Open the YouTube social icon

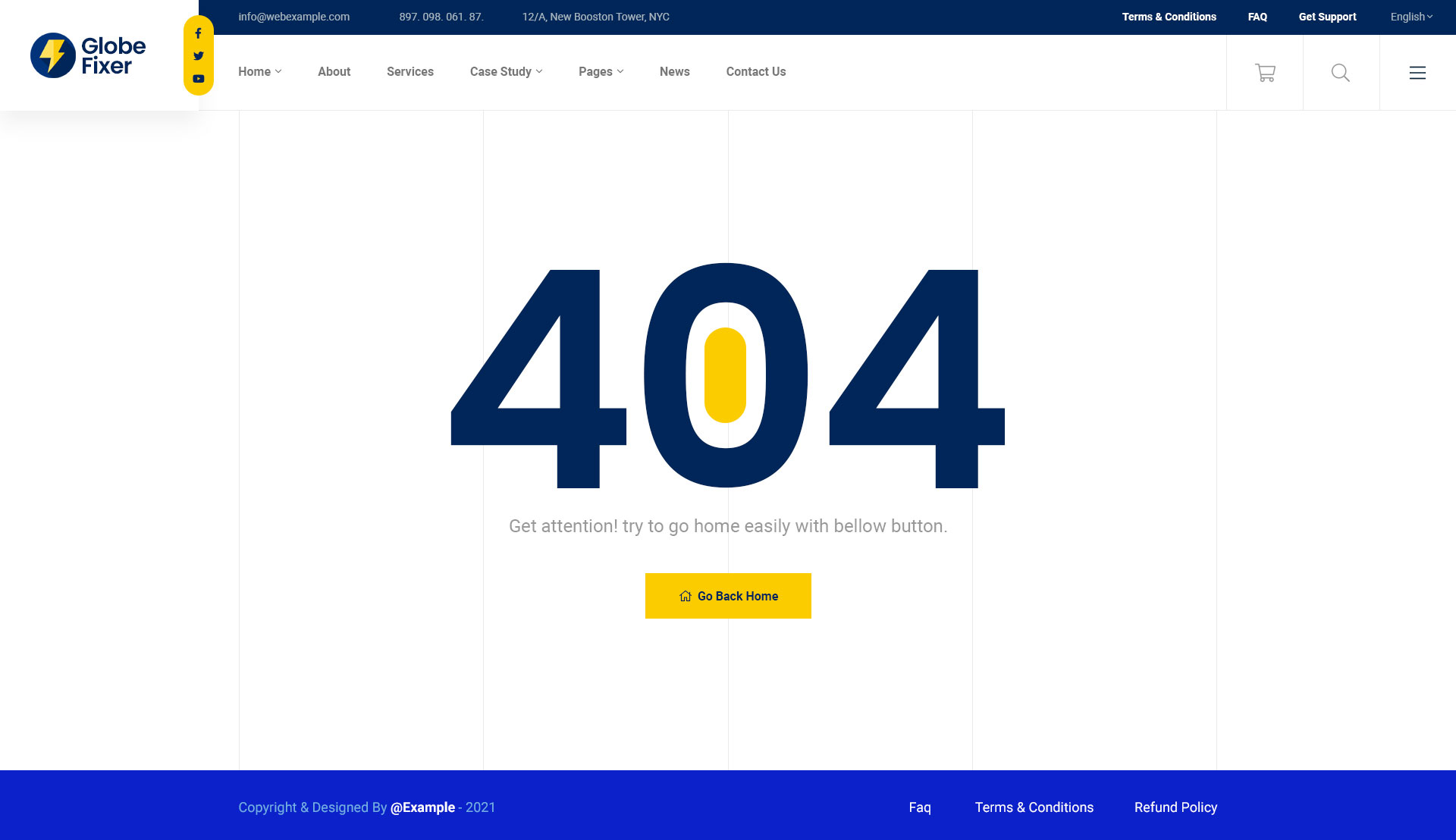pos(198,78)
